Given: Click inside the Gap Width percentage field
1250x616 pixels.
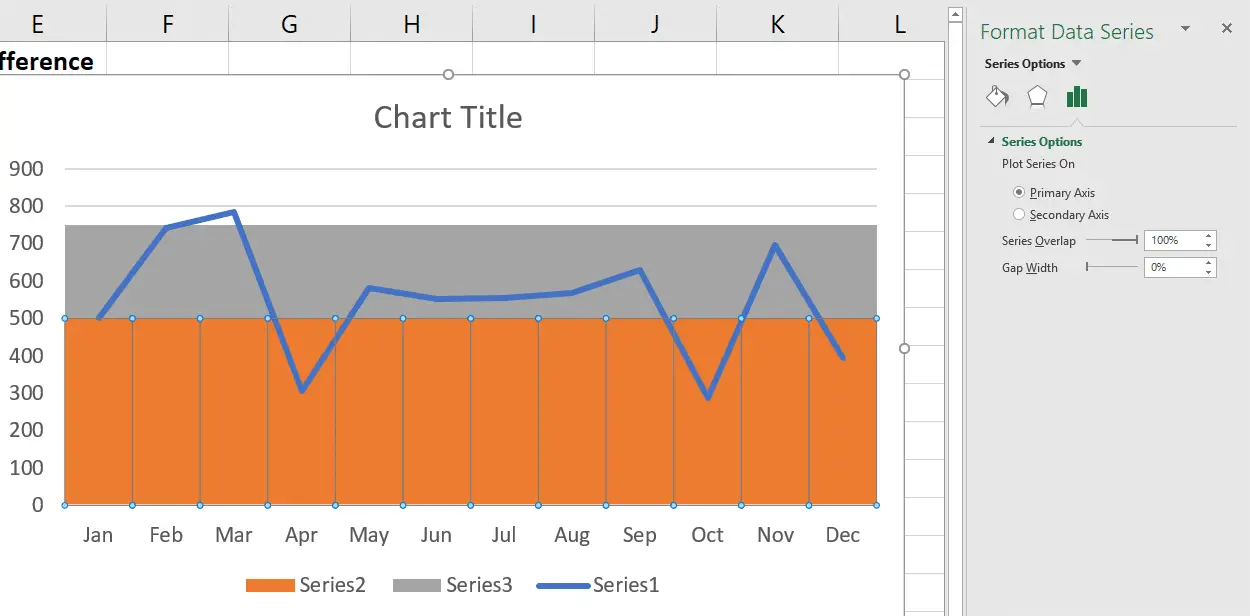Looking at the screenshot, I should [1172, 267].
